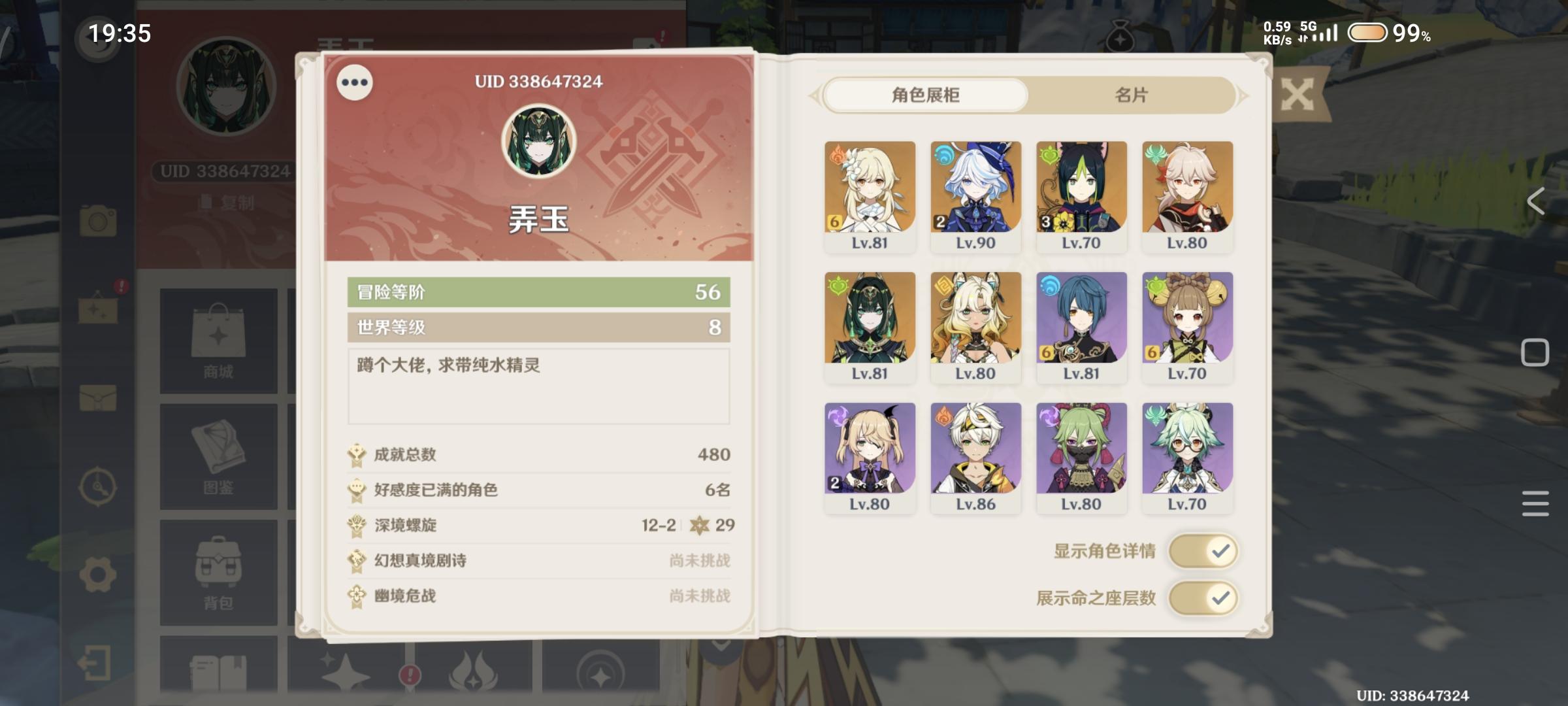
Task: Close the profile book panel
Action: click(x=1297, y=95)
